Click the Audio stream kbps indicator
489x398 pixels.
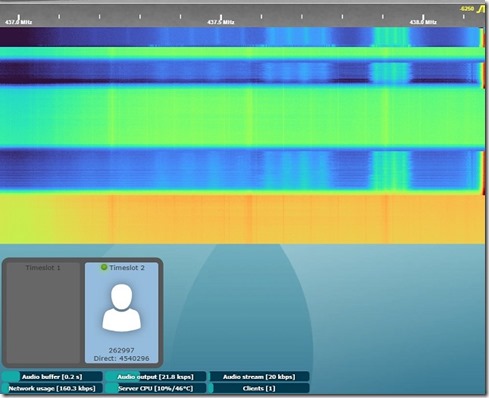(x=259, y=377)
